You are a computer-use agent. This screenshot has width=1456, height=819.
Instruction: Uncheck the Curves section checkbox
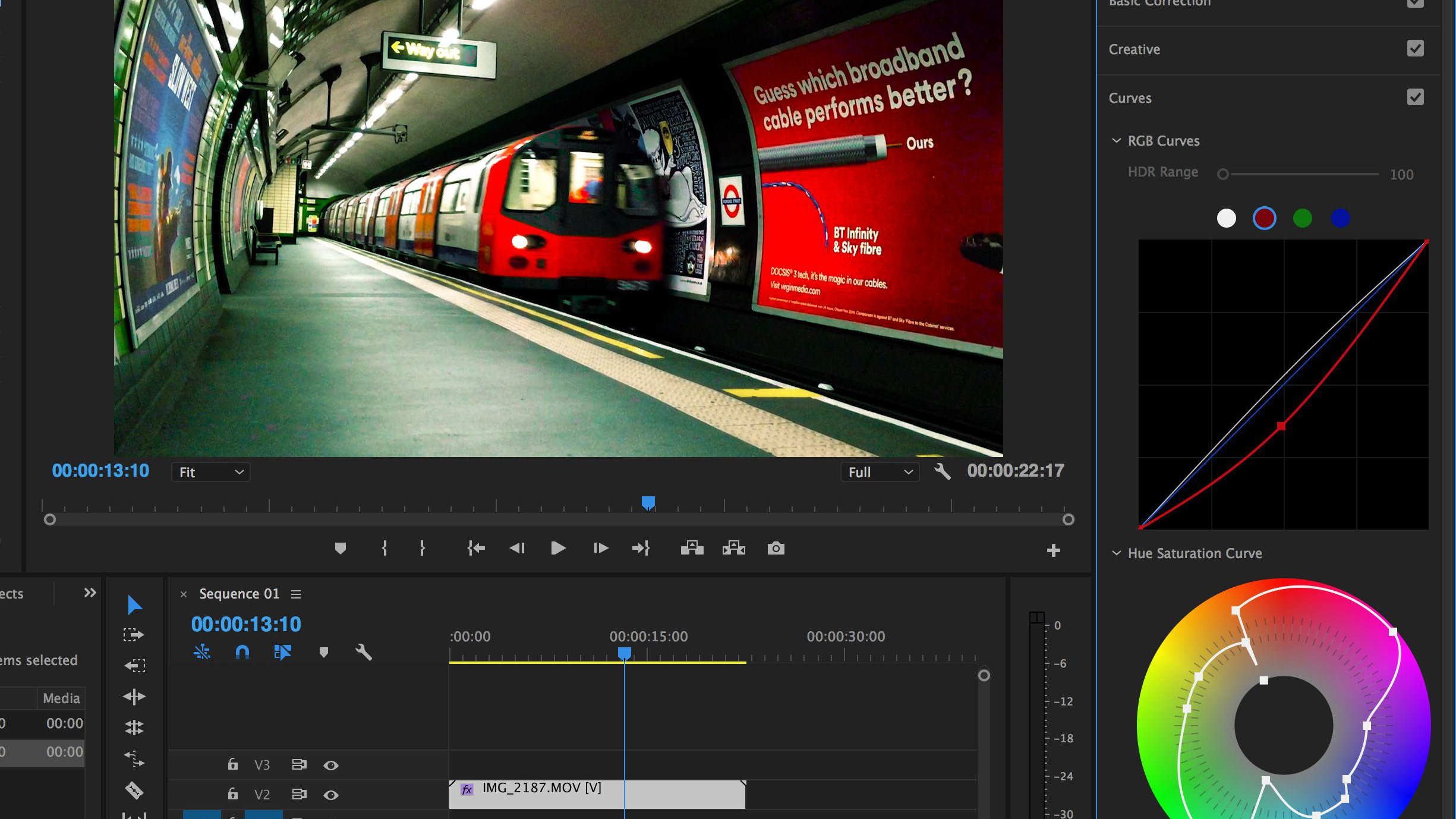tap(1416, 97)
